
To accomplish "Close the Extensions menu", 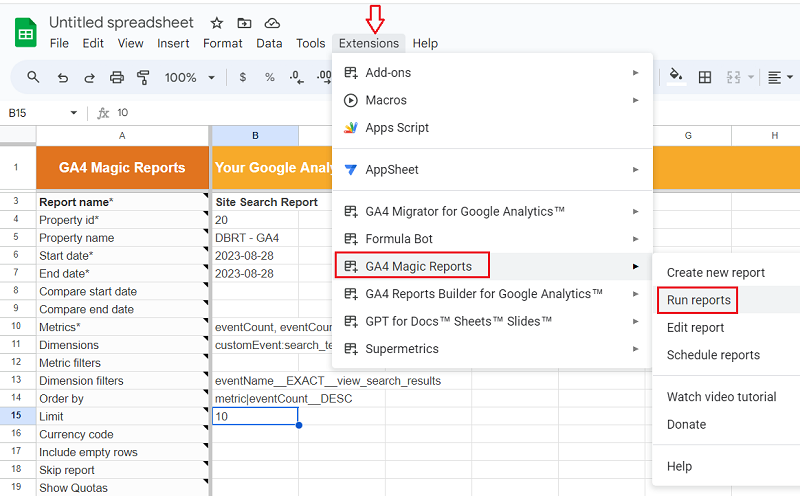I will click(369, 43).
